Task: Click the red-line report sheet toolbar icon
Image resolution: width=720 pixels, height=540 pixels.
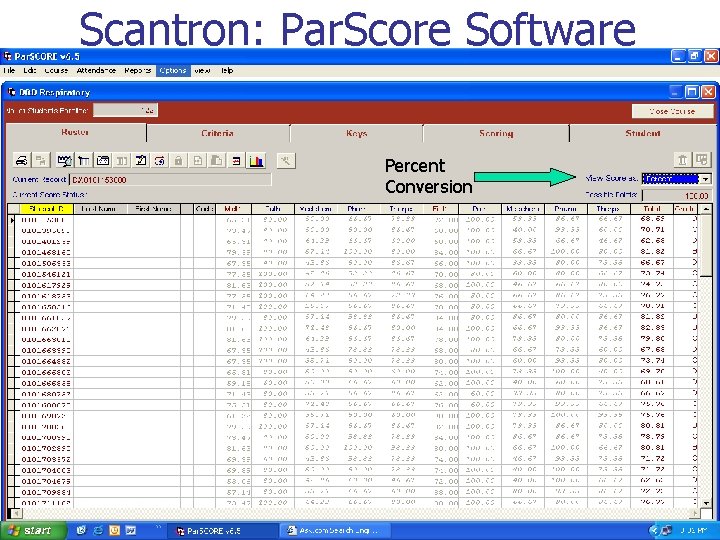Action: 236,160
